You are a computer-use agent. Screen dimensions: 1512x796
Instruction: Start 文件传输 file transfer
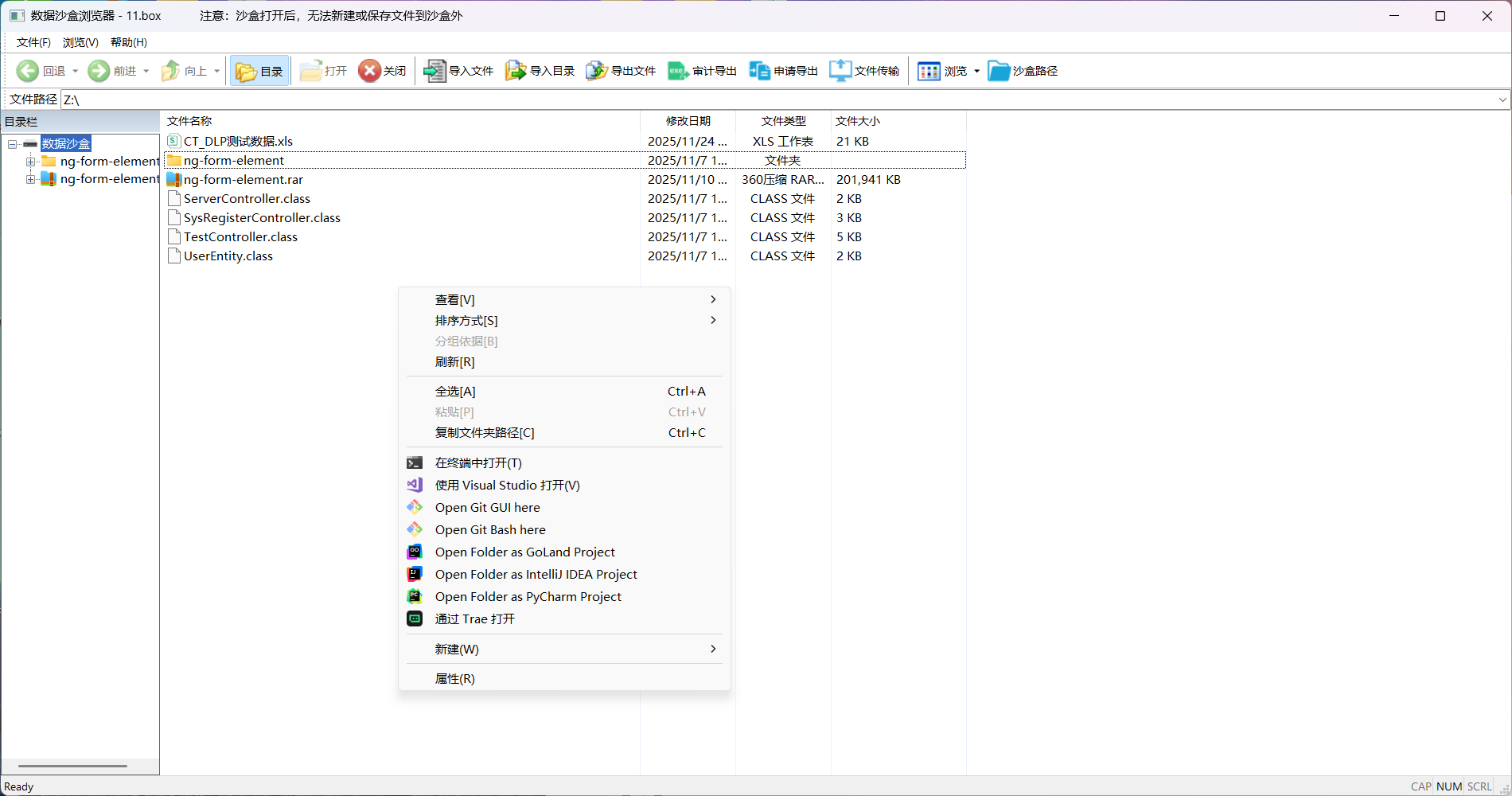point(865,70)
